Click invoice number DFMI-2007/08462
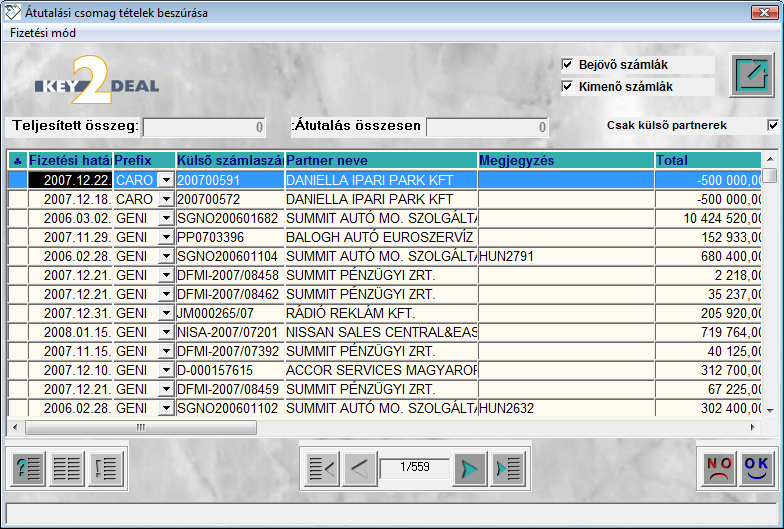Image resolution: width=784 pixels, height=529 pixels. (230, 294)
